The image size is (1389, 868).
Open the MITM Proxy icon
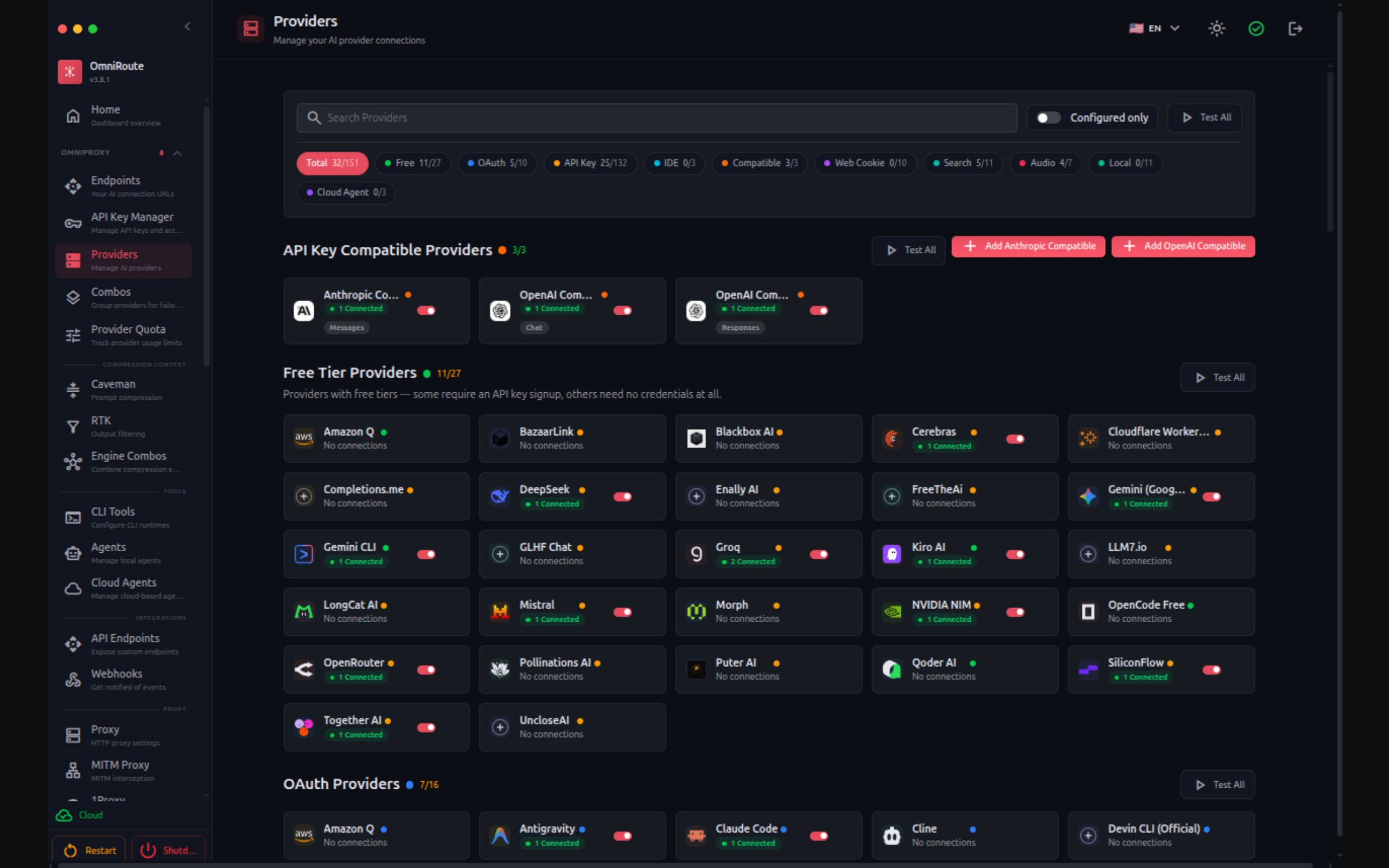point(73,770)
